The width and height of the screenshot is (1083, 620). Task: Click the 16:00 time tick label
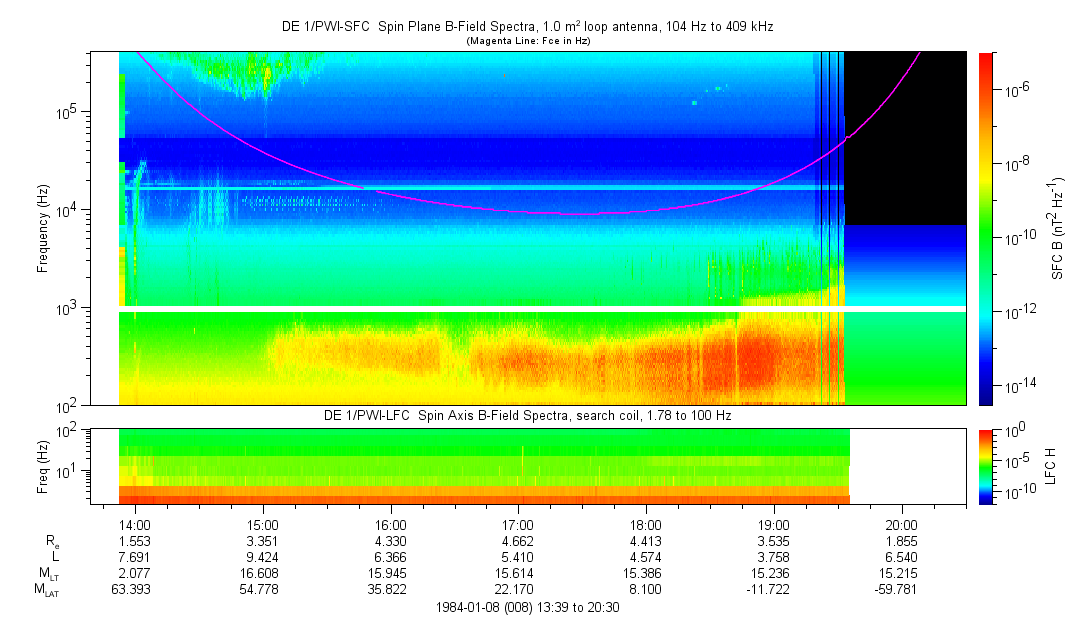pos(390,524)
